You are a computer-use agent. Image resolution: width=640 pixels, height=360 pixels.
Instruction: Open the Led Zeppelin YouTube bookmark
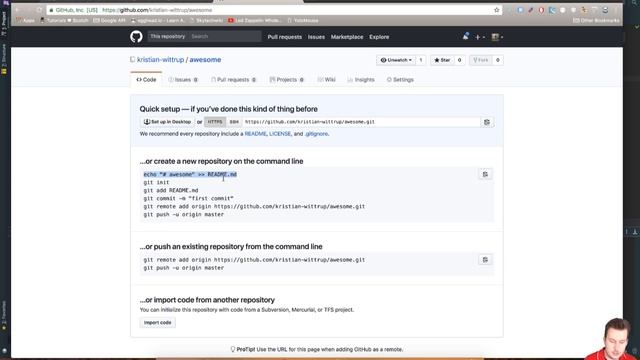tap(255, 20)
